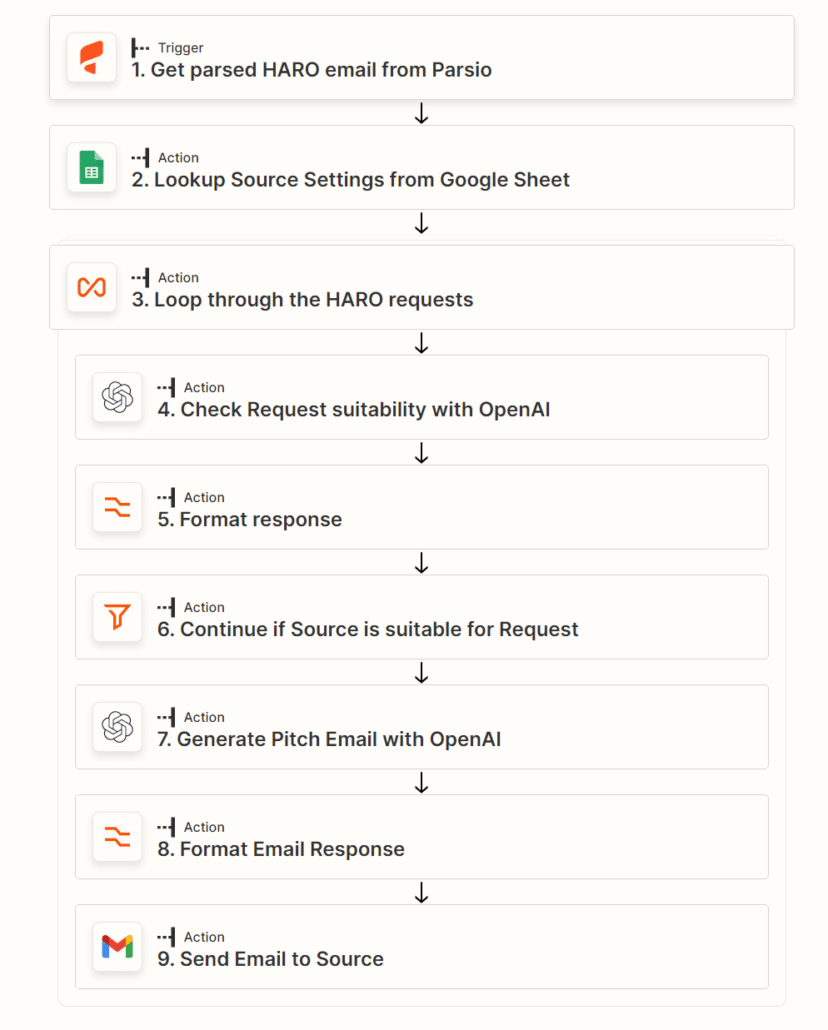Open step 1 Get parsed HARO email
The height and width of the screenshot is (1030, 828).
[422, 58]
